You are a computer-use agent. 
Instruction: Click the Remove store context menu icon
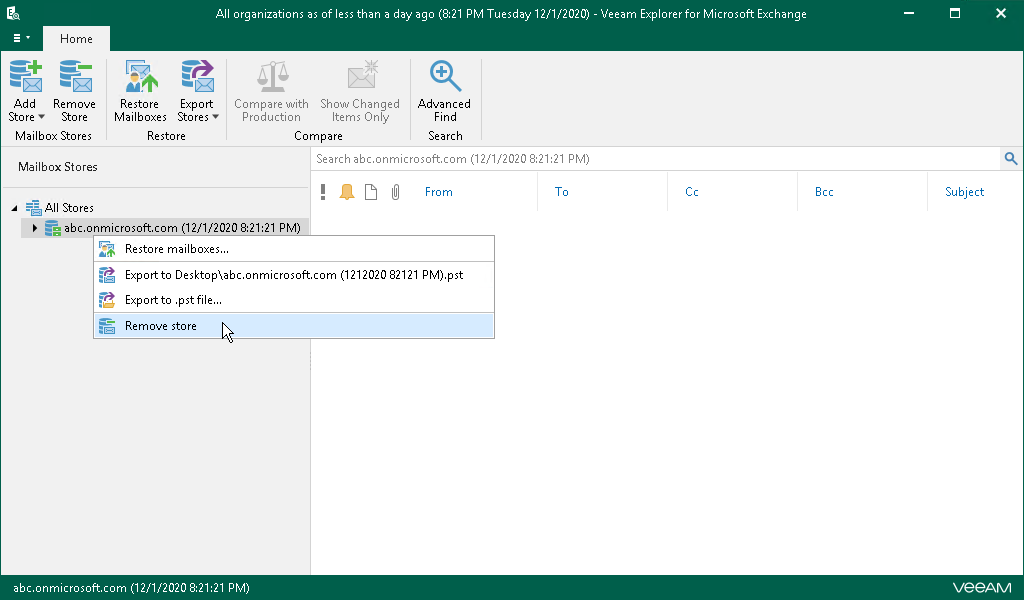[x=106, y=326]
